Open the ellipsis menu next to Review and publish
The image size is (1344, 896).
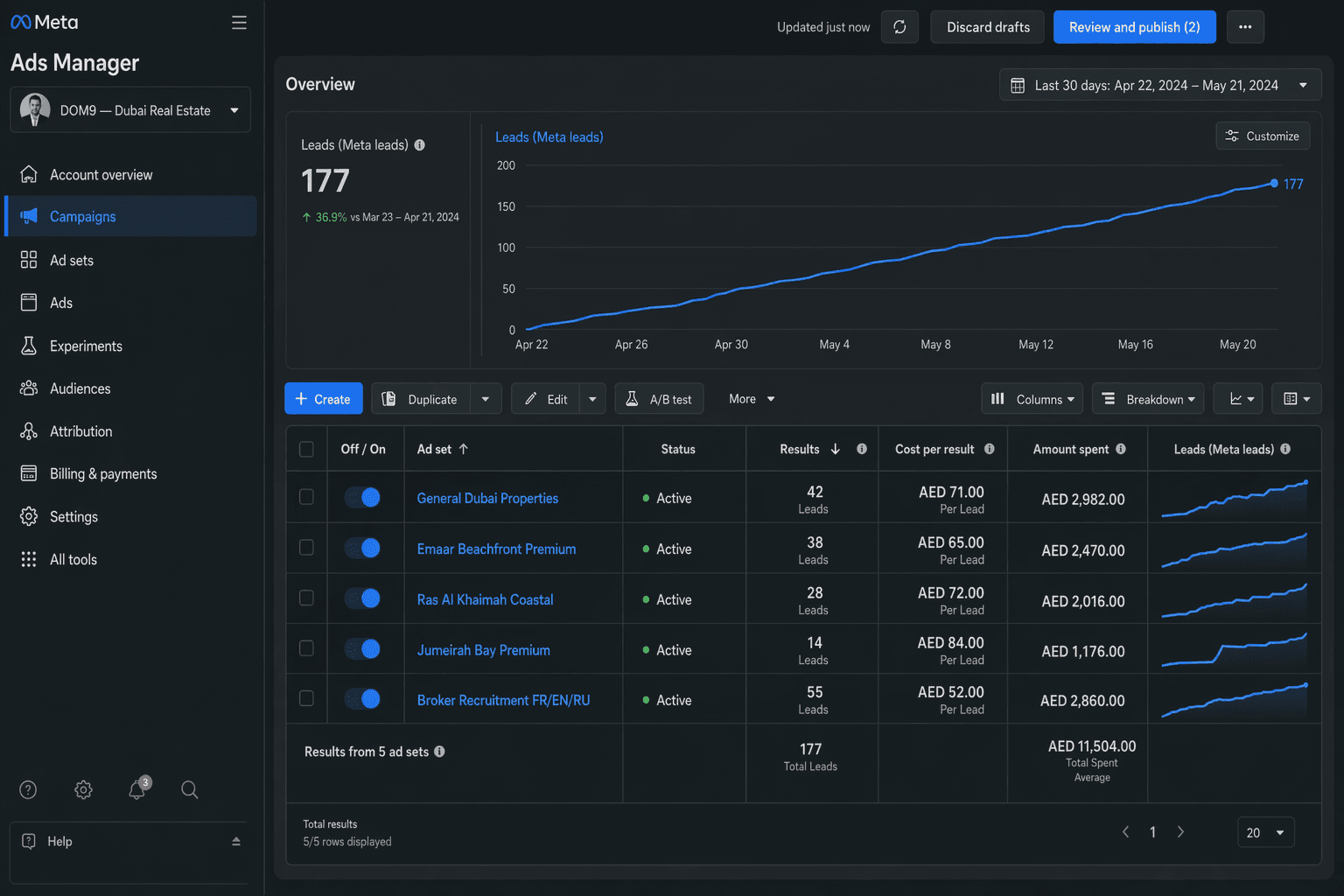point(1244,26)
